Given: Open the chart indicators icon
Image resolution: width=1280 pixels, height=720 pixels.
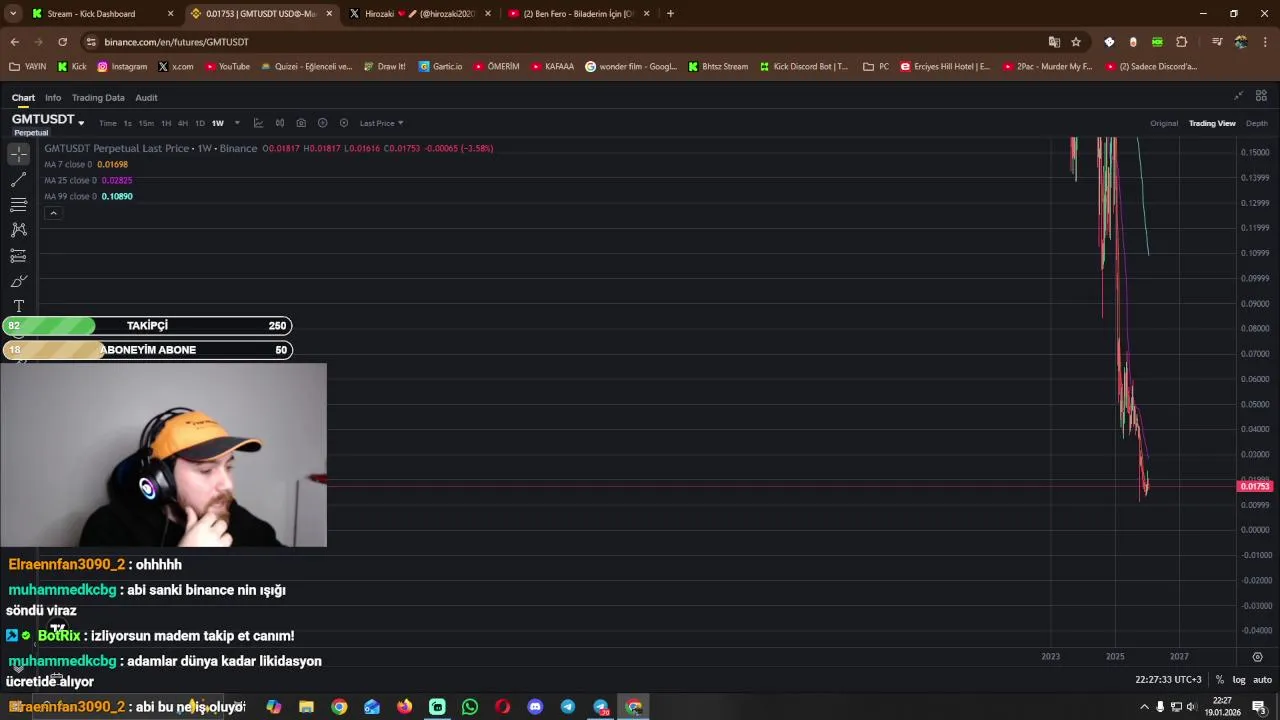Looking at the screenshot, I should [258, 123].
